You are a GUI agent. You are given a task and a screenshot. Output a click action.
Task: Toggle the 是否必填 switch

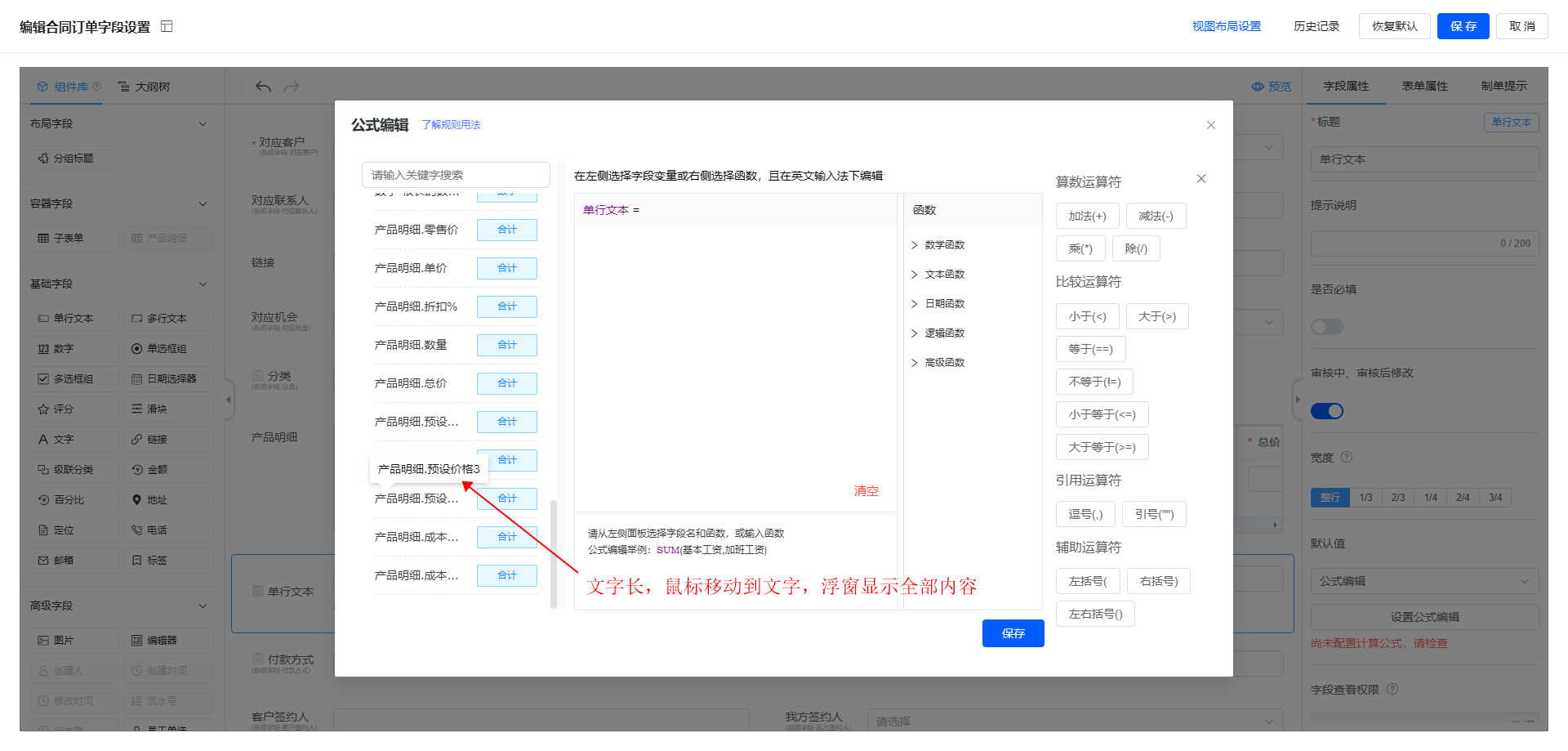click(x=1327, y=327)
